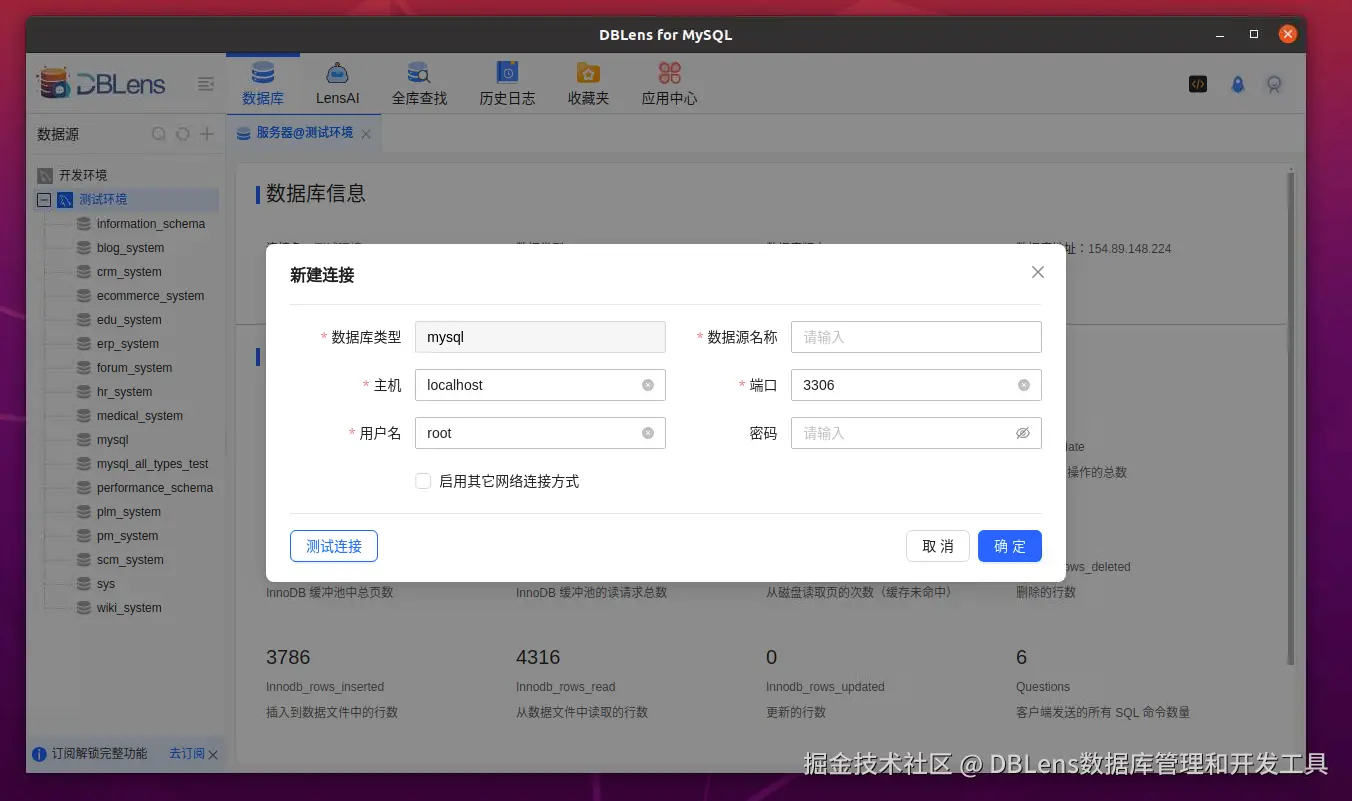
Task: Clear the 主机 field using its clear icon
Action: pyautogui.click(x=648, y=385)
